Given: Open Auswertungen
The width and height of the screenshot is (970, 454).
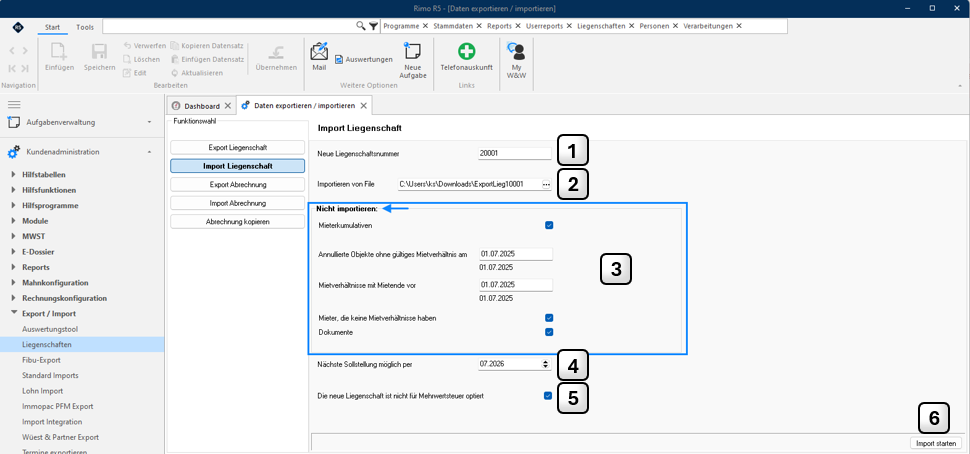Looking at the screenshot, I should (x=364, y=59).
